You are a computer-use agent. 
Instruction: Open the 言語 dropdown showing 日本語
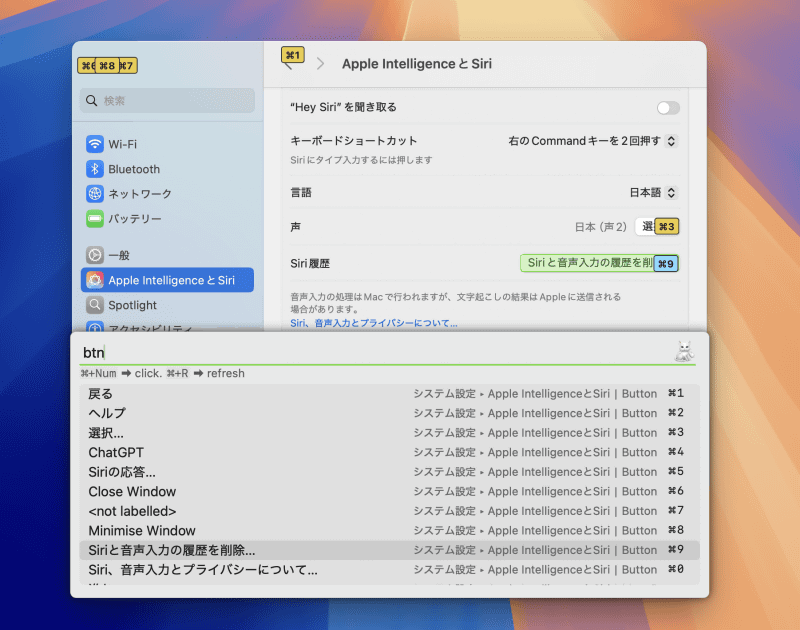(x=652, y=192)
